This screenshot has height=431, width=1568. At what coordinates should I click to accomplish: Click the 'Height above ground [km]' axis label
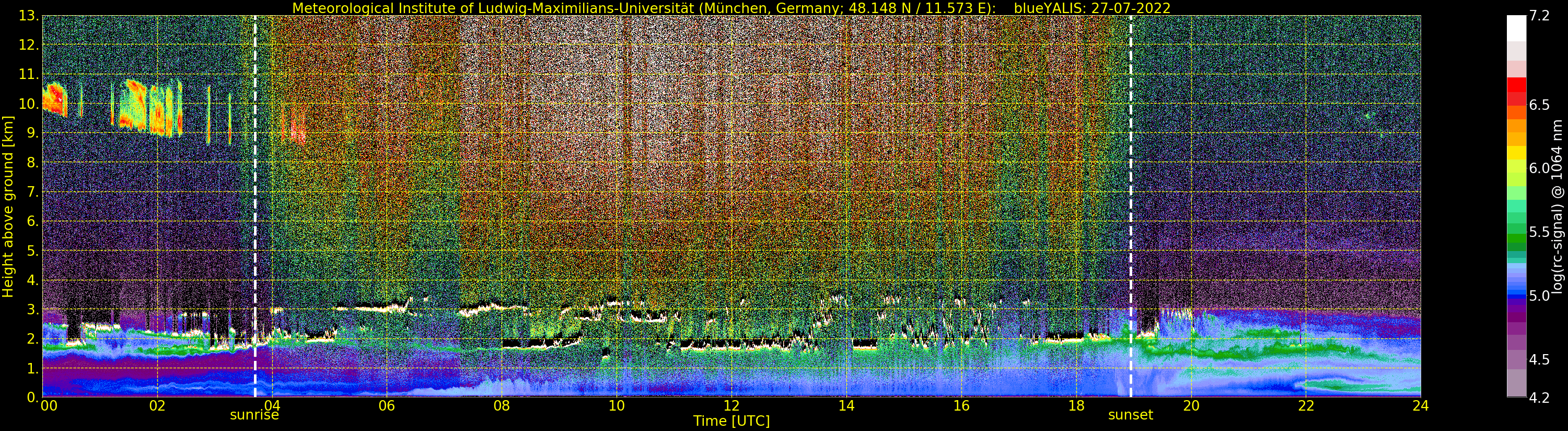pyautogui.click(x=8, y=207)
